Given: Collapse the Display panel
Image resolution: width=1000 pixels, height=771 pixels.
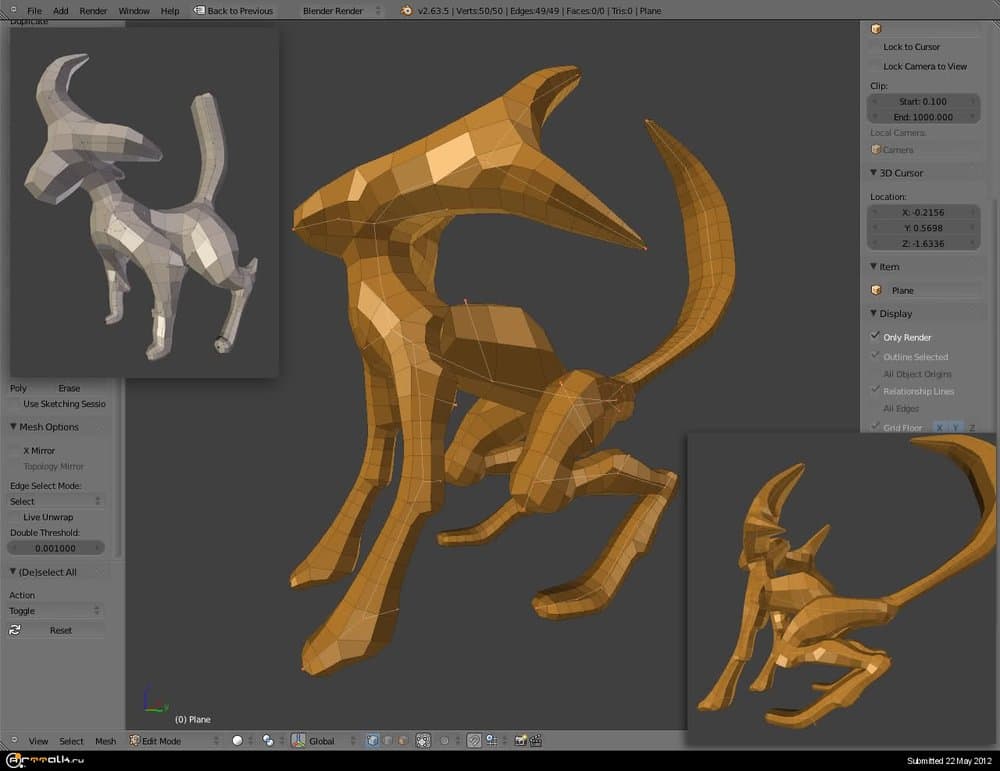Looking at the screenshot, I should (x=873, y=313).
